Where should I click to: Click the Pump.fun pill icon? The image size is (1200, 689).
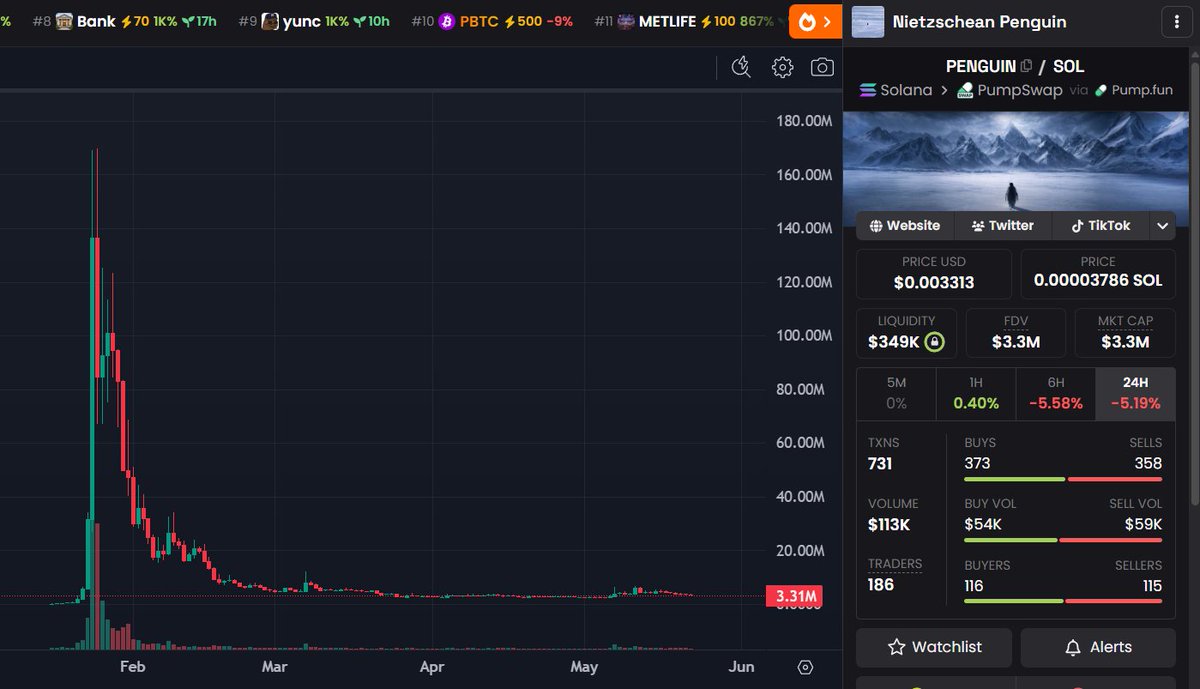[x=1101, y=90]
